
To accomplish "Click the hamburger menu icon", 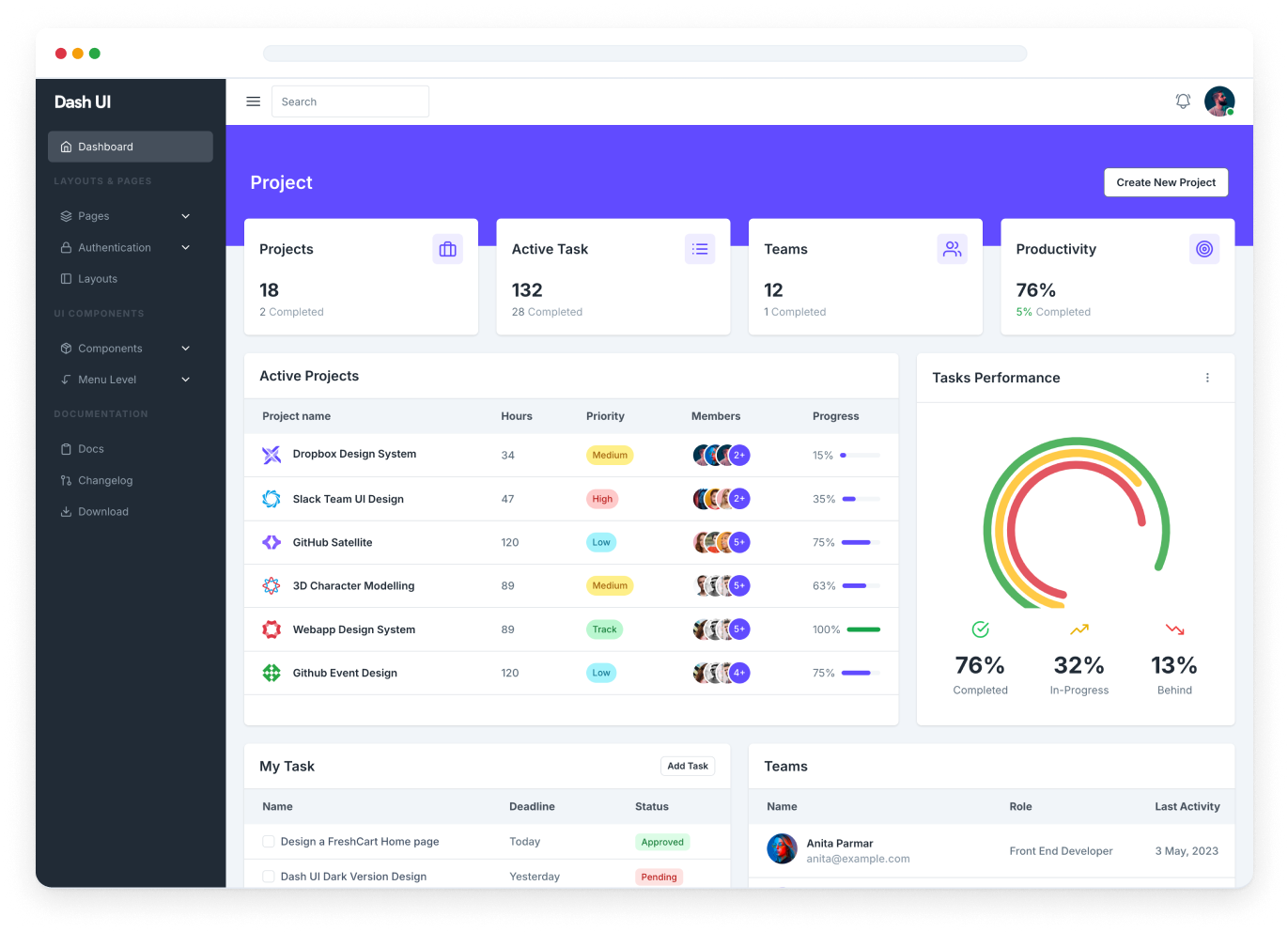I will [x=253, y=101].
